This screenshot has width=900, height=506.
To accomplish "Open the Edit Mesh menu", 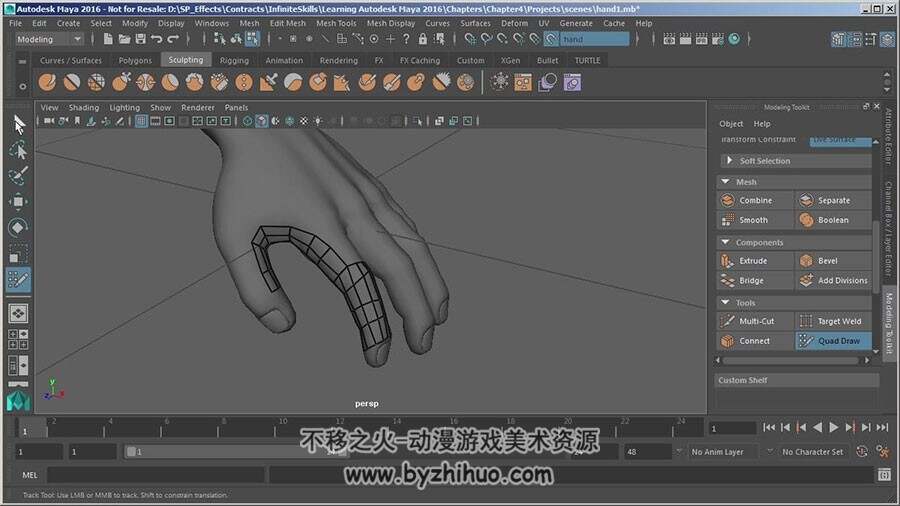I will tap(288, 24).
